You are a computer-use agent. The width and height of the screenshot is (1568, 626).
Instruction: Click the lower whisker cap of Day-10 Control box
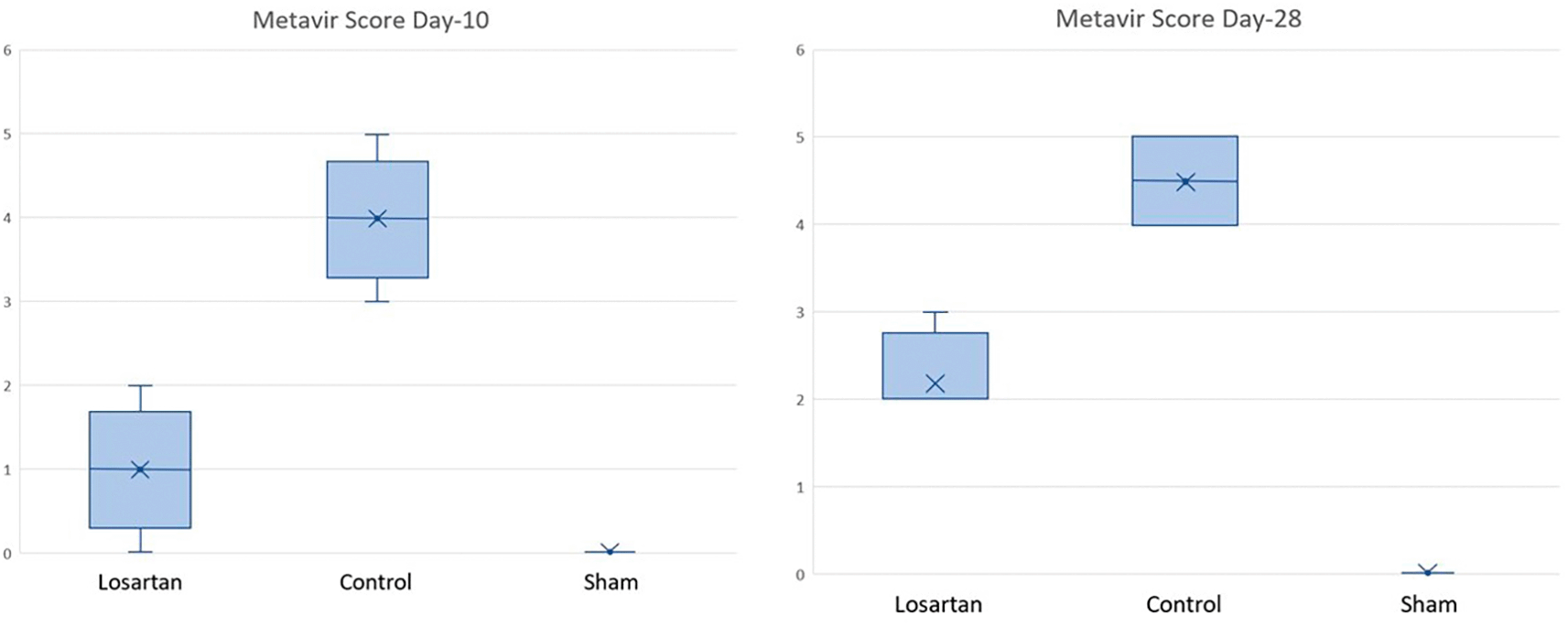pyautogui.click(x=377, y=301)
